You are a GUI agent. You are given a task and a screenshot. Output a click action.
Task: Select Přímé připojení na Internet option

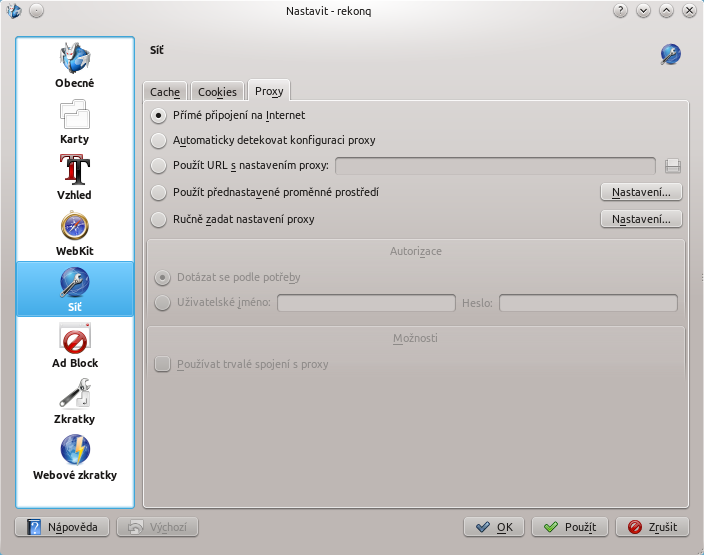(229, 115)
